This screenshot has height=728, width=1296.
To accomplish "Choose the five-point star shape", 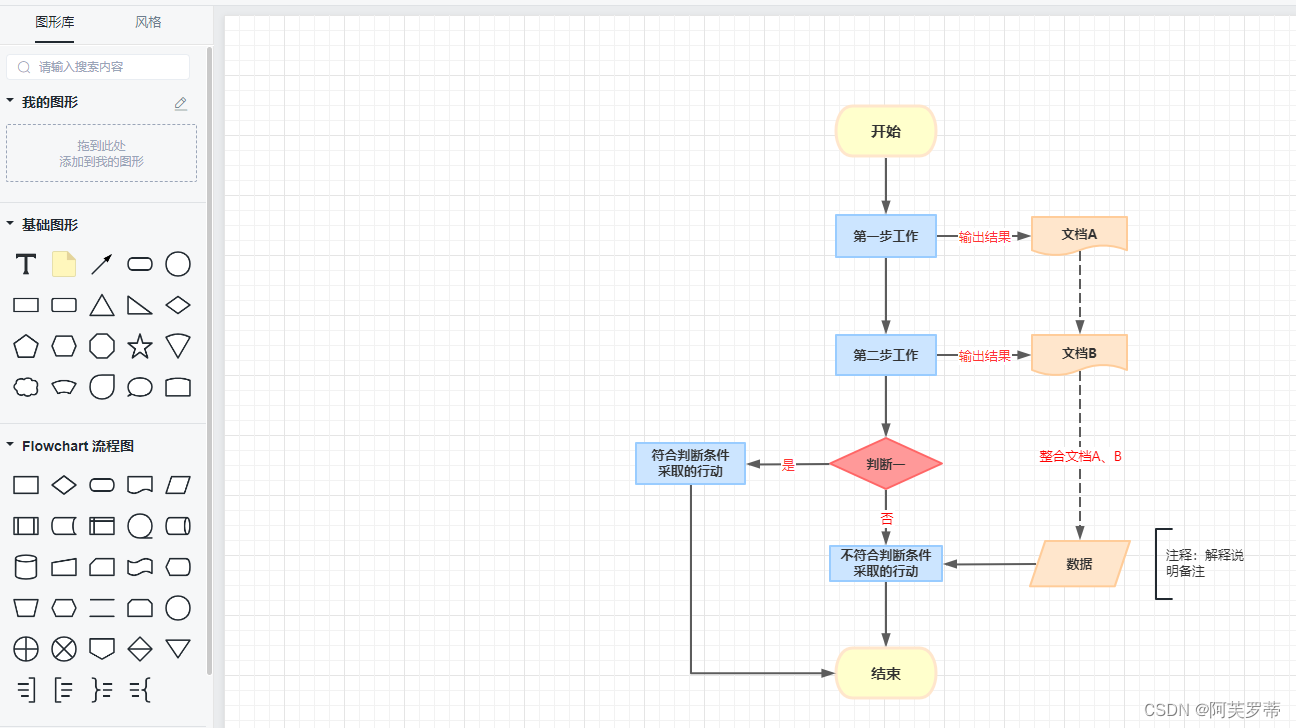I will pos(140,346).
